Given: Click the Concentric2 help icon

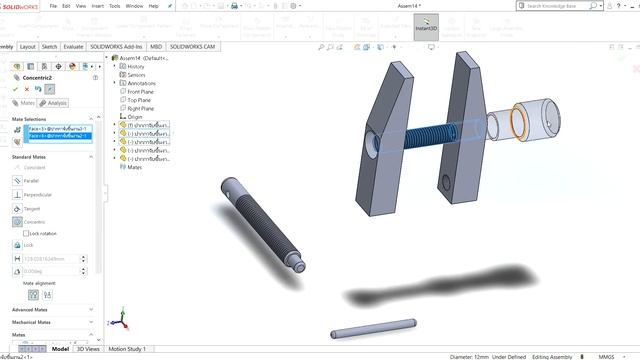Looking at the screenshot, I should (96, 78).
